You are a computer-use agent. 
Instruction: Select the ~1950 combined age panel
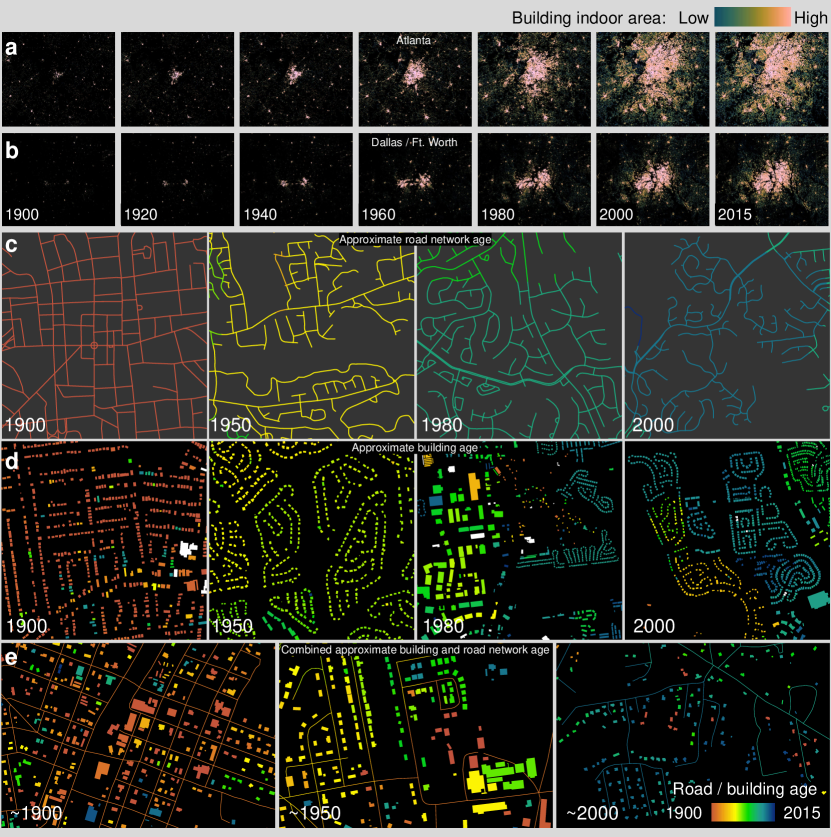click(416, 735)
